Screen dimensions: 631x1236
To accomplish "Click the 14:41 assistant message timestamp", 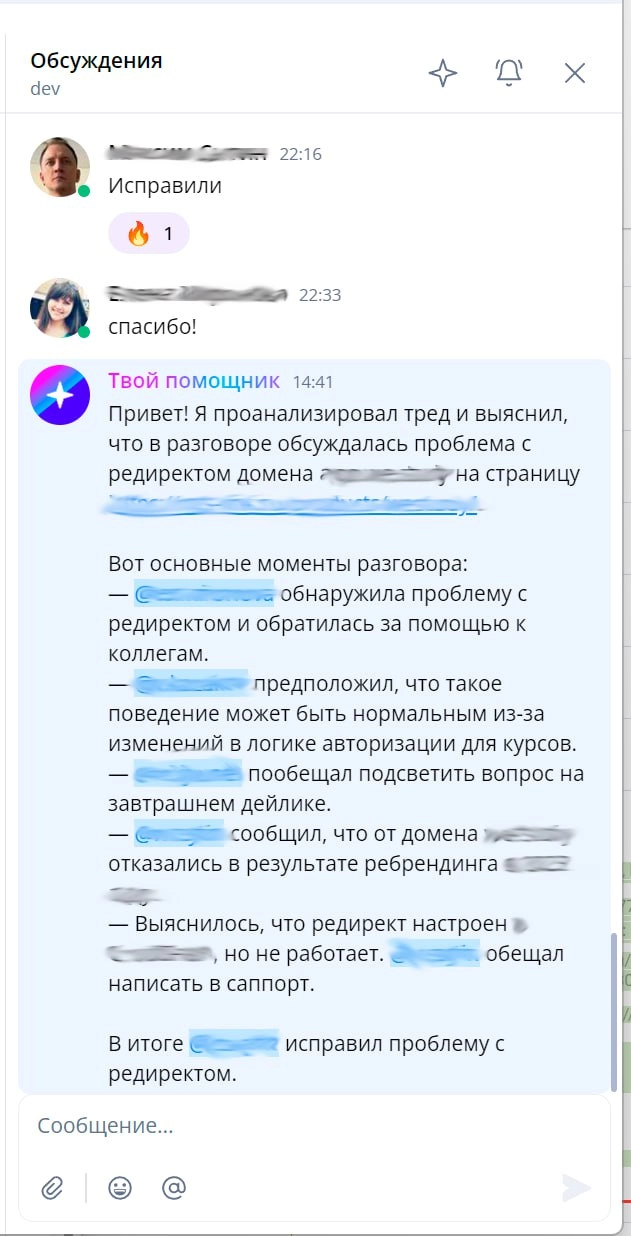I will [313, 382].
